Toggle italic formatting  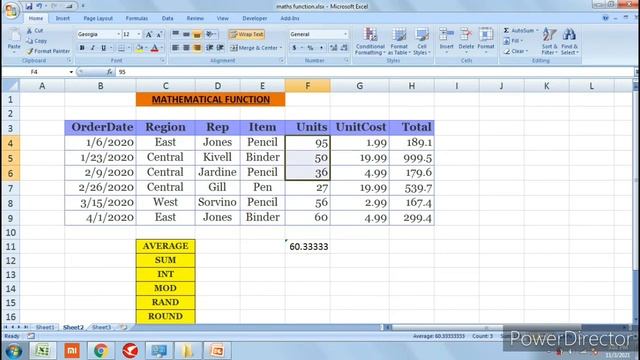(x=93, y=48)
